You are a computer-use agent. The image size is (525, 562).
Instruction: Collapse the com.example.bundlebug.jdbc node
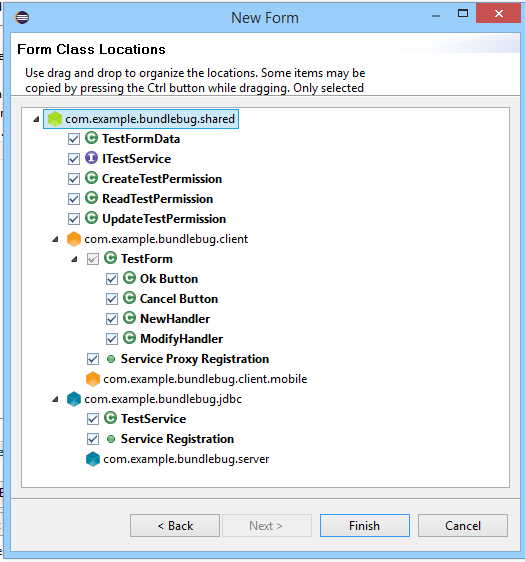[x=55, y=399]
